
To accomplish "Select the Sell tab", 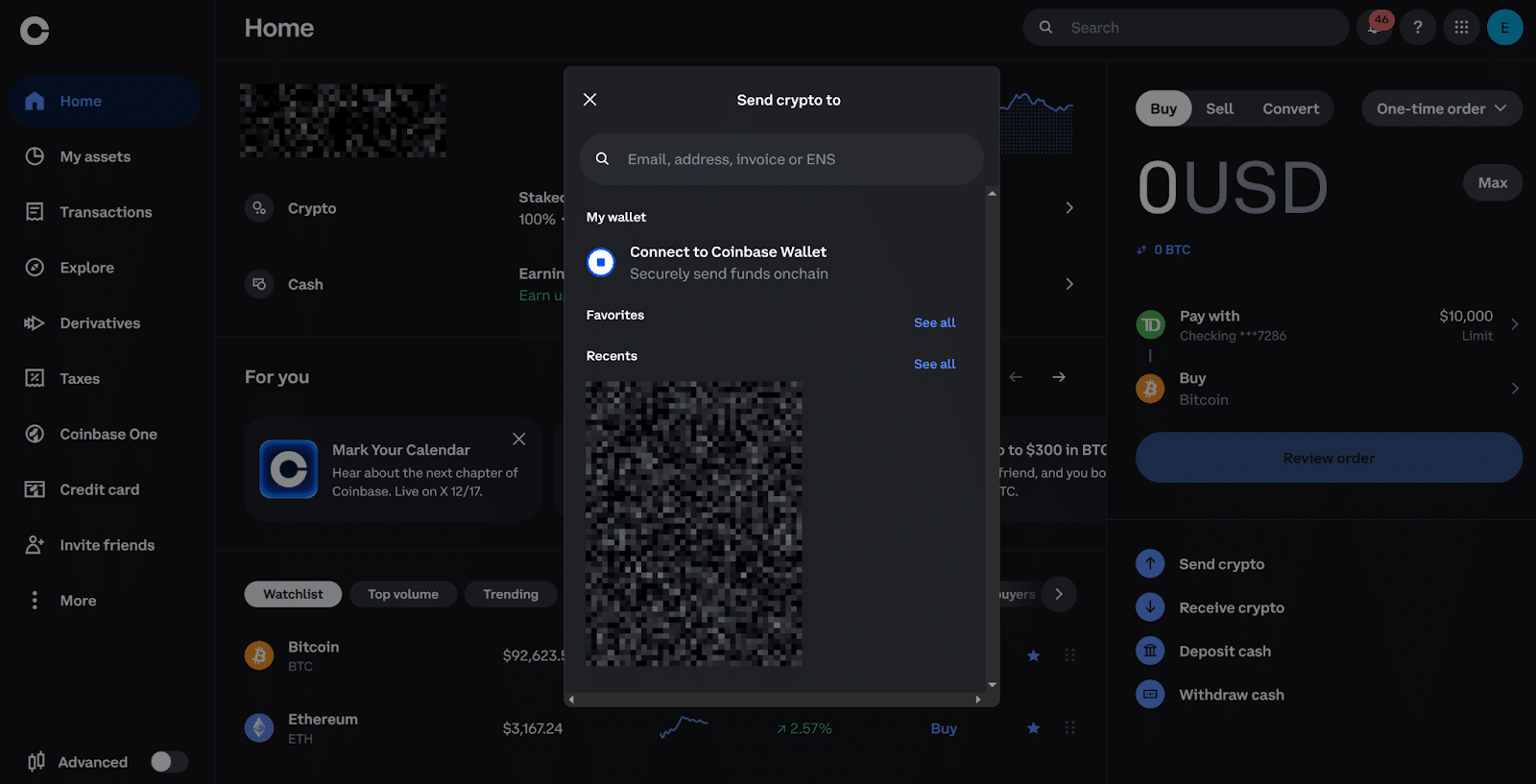I will tap(1219, 108).
